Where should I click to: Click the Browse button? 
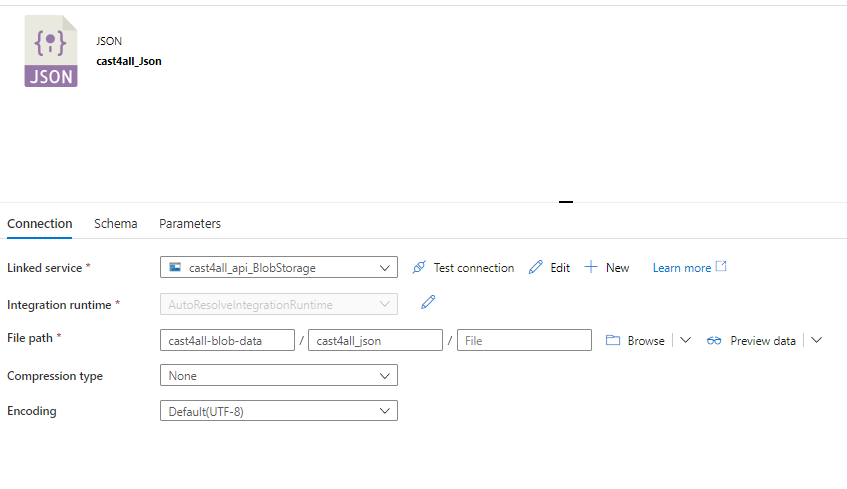(x=635, y=340)
